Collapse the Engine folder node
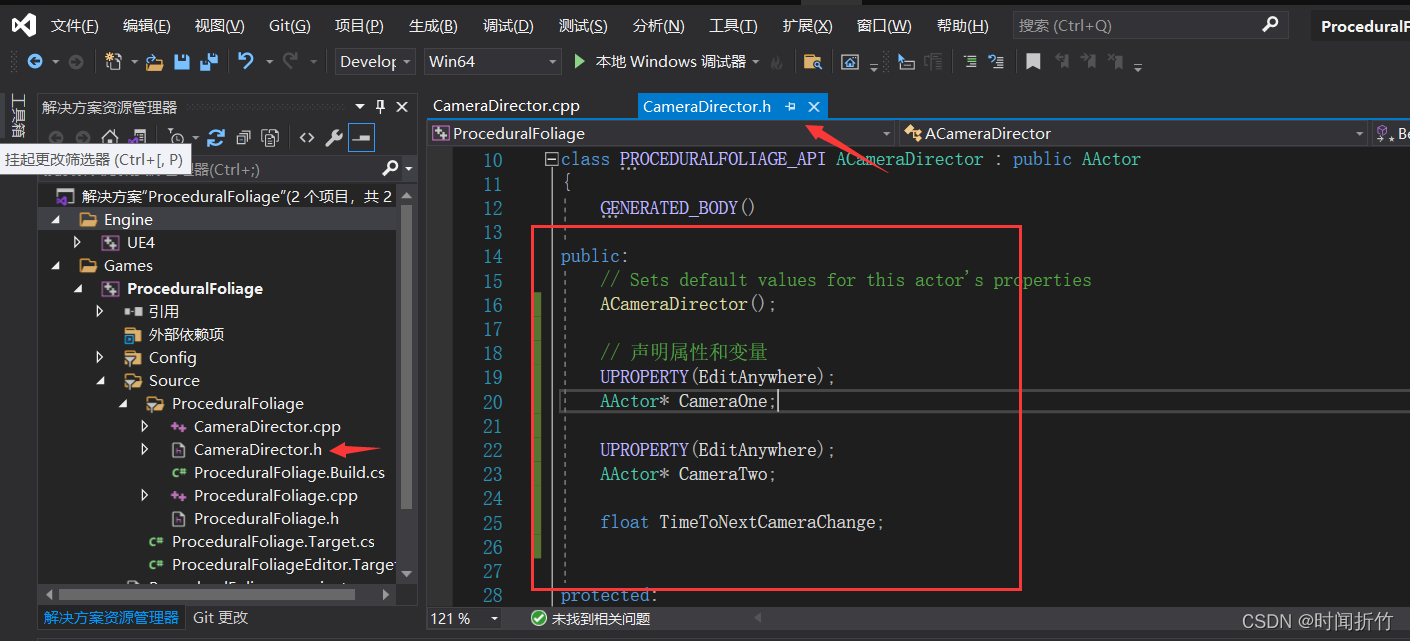The height and width of the screenshot is (641, 1410). (55, 220)
